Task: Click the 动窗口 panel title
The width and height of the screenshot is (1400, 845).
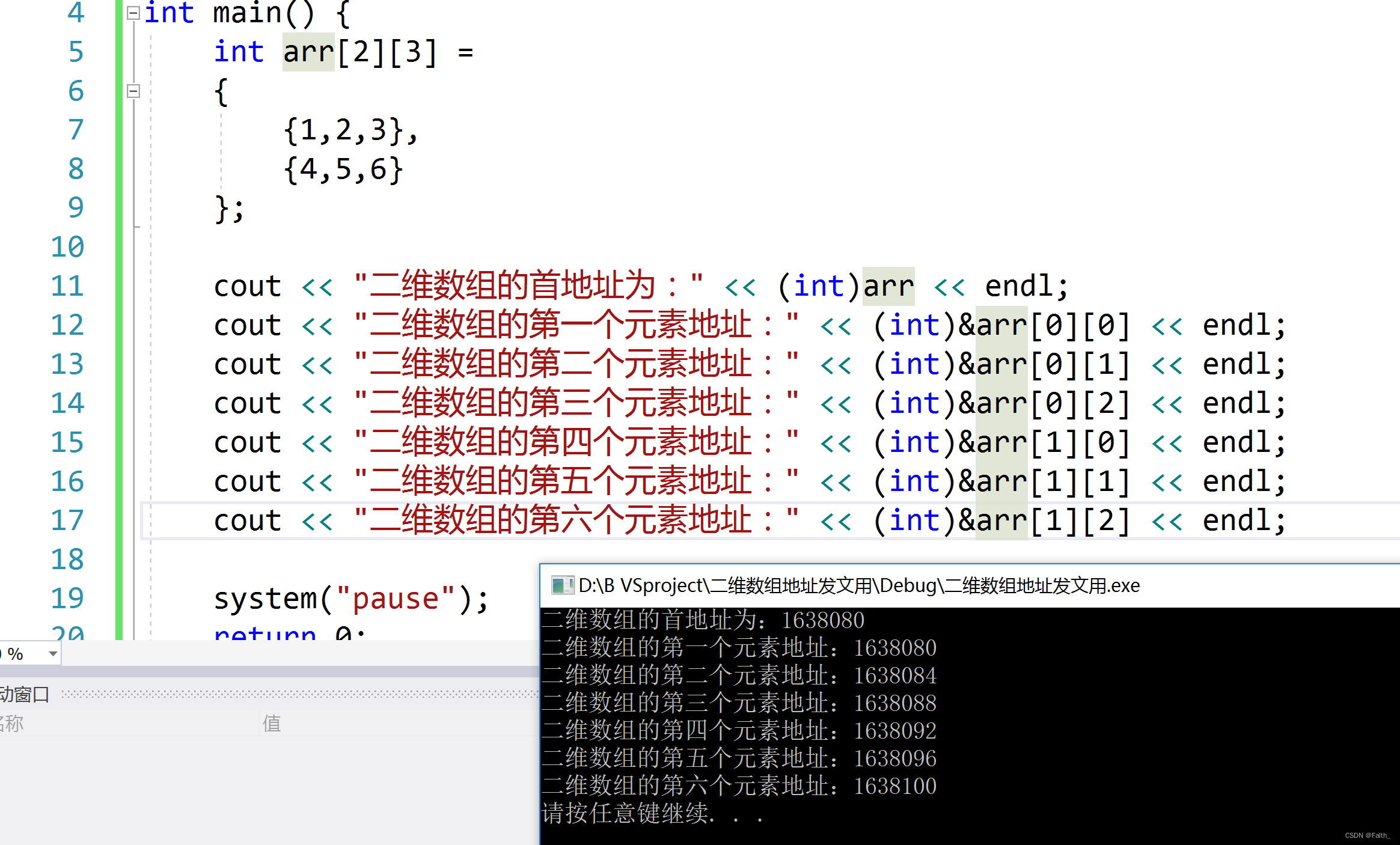Action: pos(25,694)
